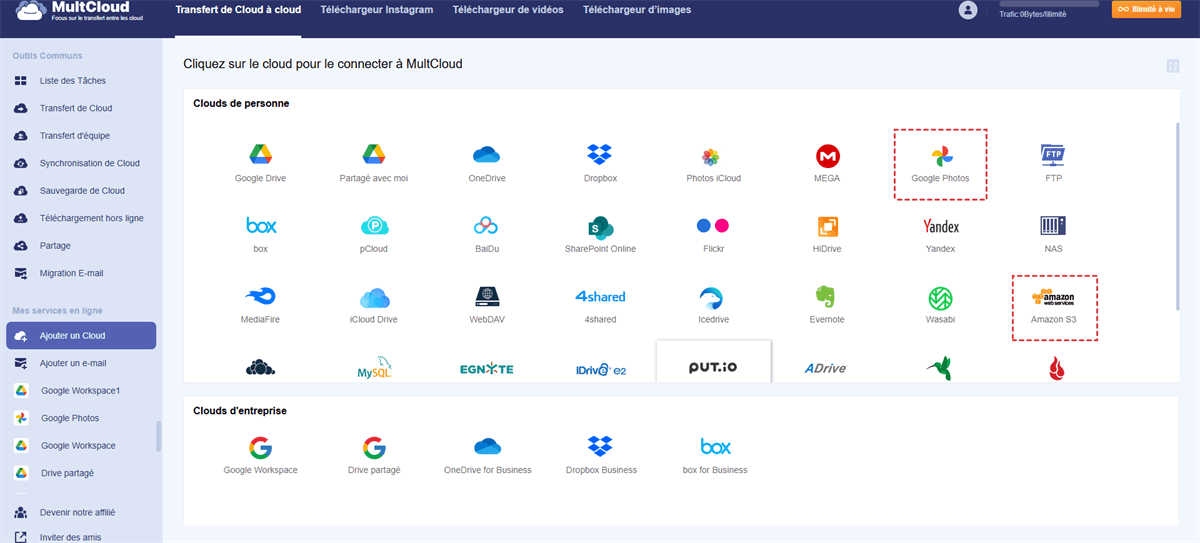Connect MediaFire cloud
Image resolution: width=1200 pixels, height=543 pixels.
pos(260,305)
